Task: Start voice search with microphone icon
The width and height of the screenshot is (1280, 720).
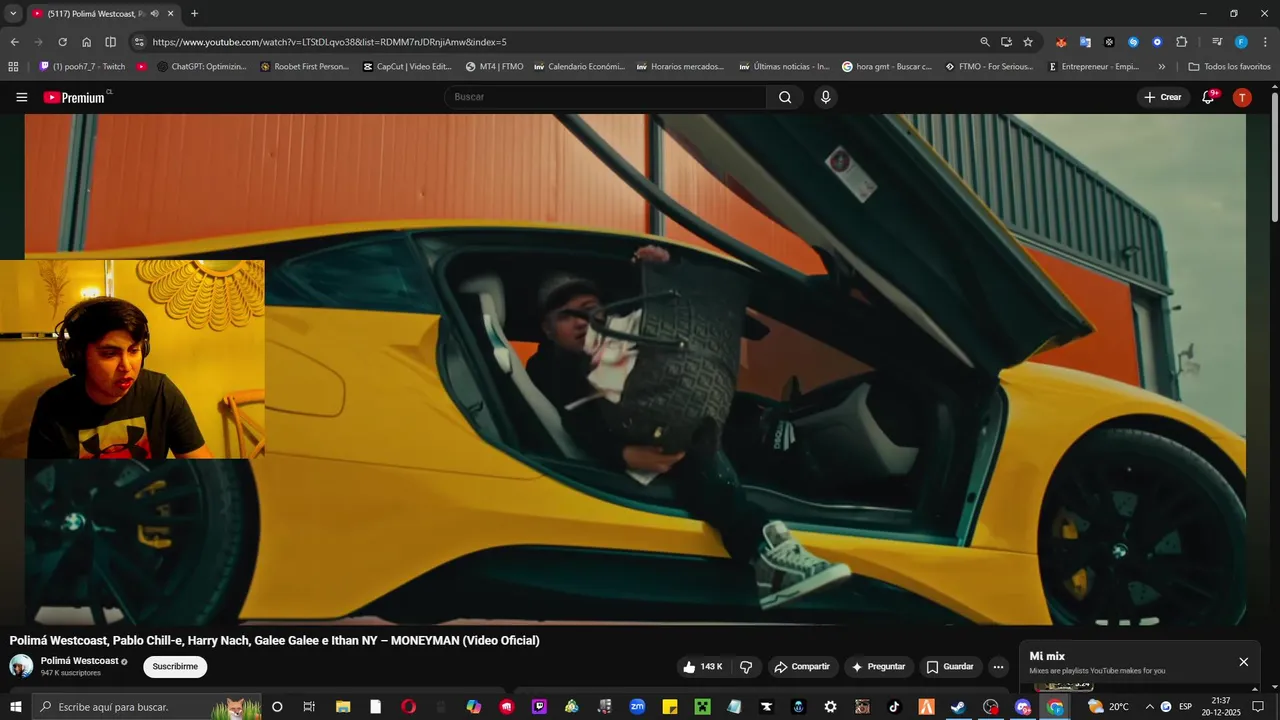Action: click(x=825, y=97)
